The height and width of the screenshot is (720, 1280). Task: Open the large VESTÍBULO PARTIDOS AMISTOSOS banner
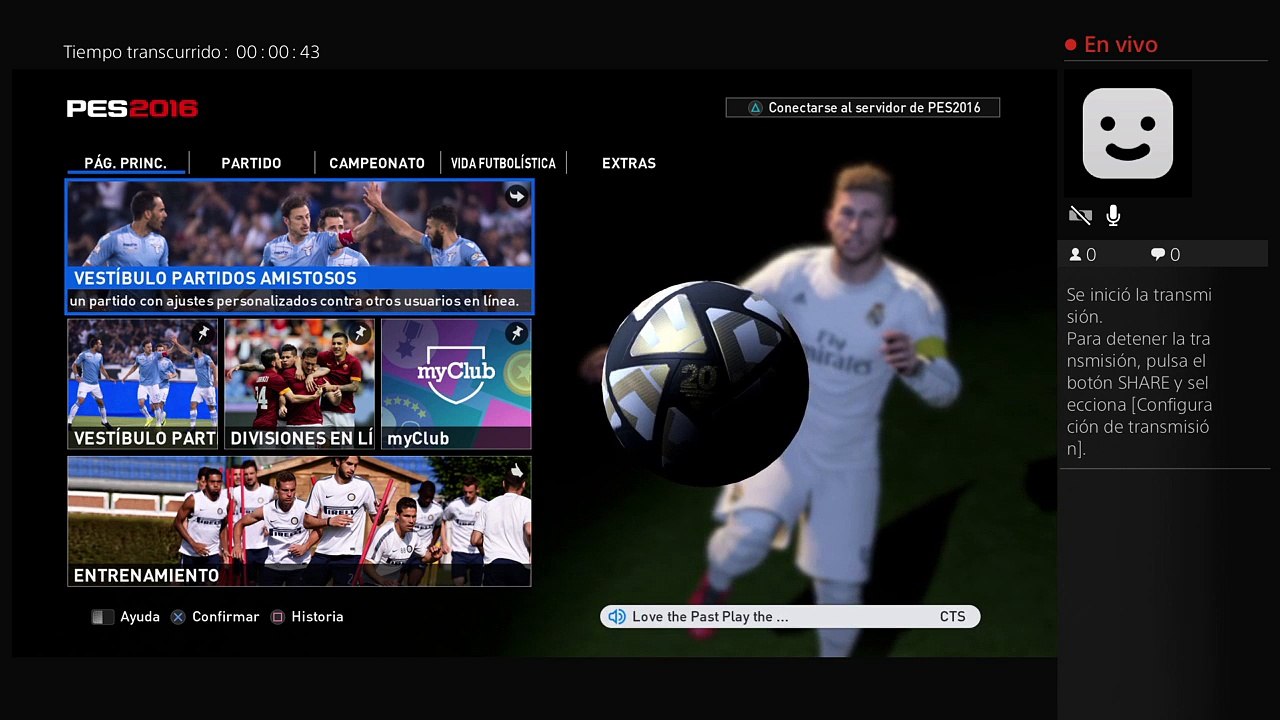coord(300,247)
